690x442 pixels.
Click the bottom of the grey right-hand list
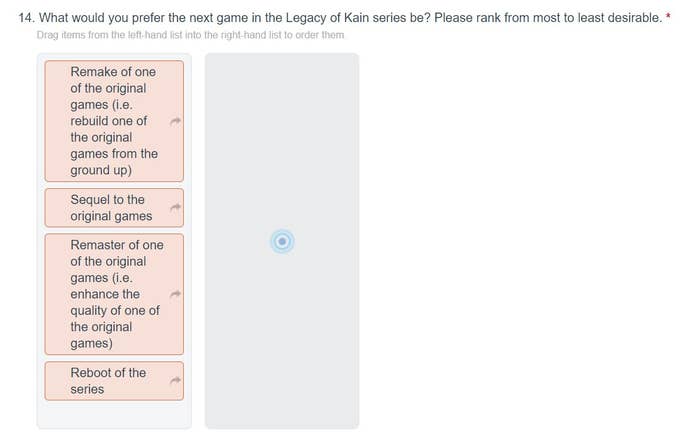coord(282,415)
